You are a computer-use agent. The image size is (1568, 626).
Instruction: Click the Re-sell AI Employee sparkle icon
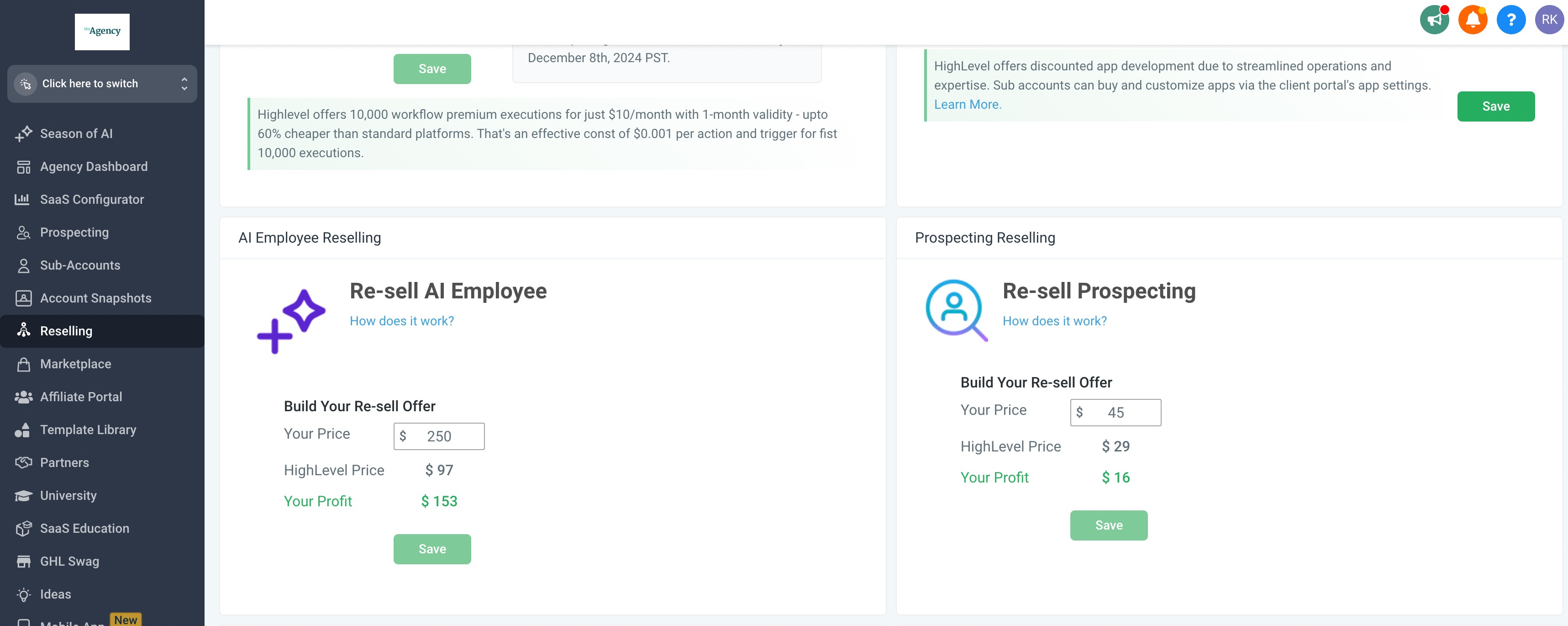click(291, 322)
